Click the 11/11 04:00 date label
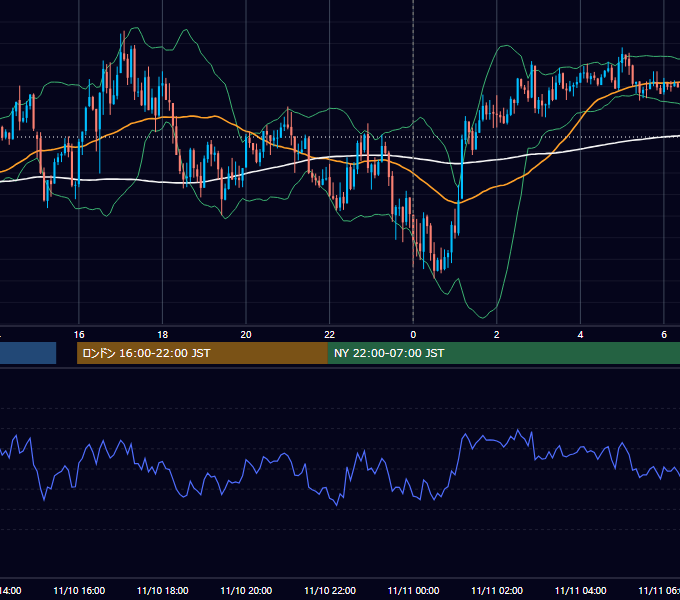This screenshot has height=600, width=680. pos(581,591)
